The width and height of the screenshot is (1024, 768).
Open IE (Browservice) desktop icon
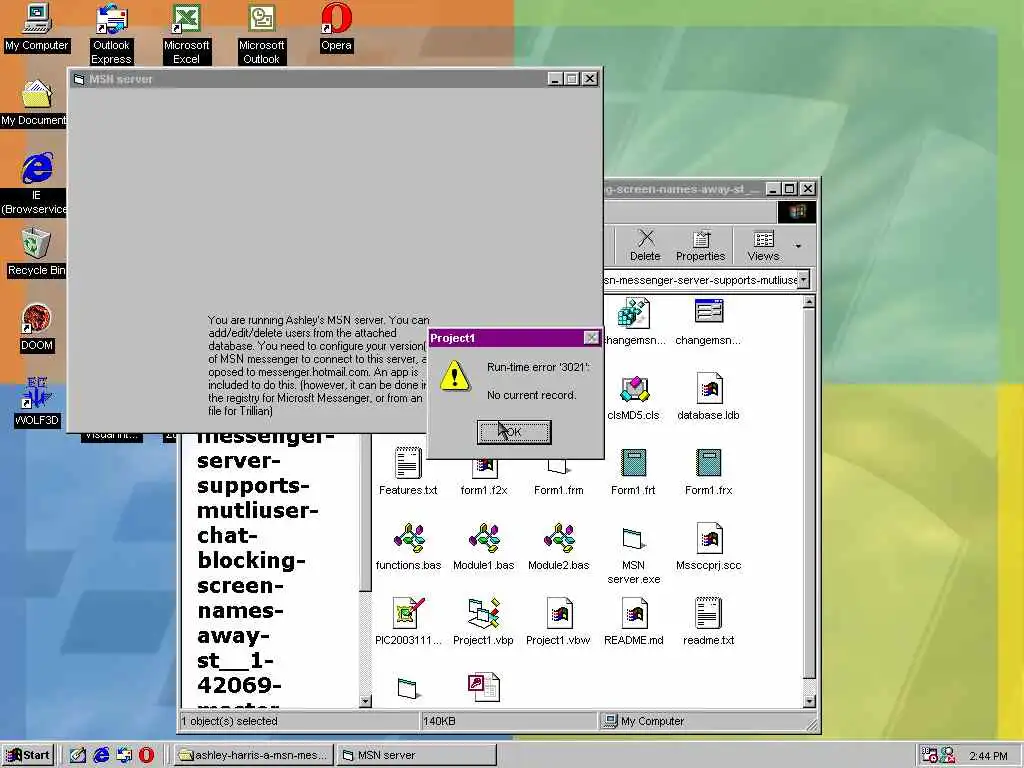tap(35, 184)
